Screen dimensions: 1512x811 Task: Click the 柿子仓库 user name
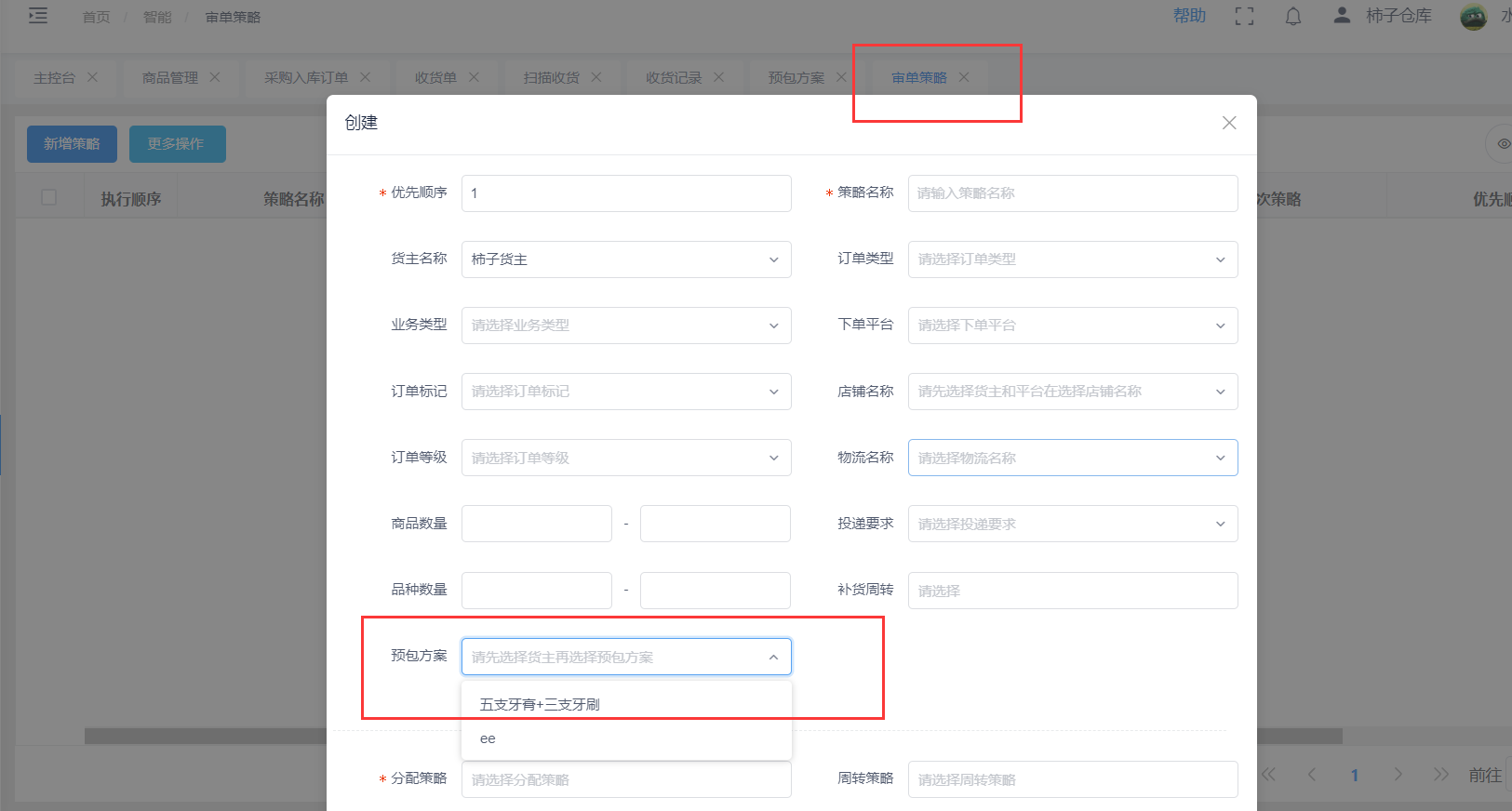(x=1398, y=16)
